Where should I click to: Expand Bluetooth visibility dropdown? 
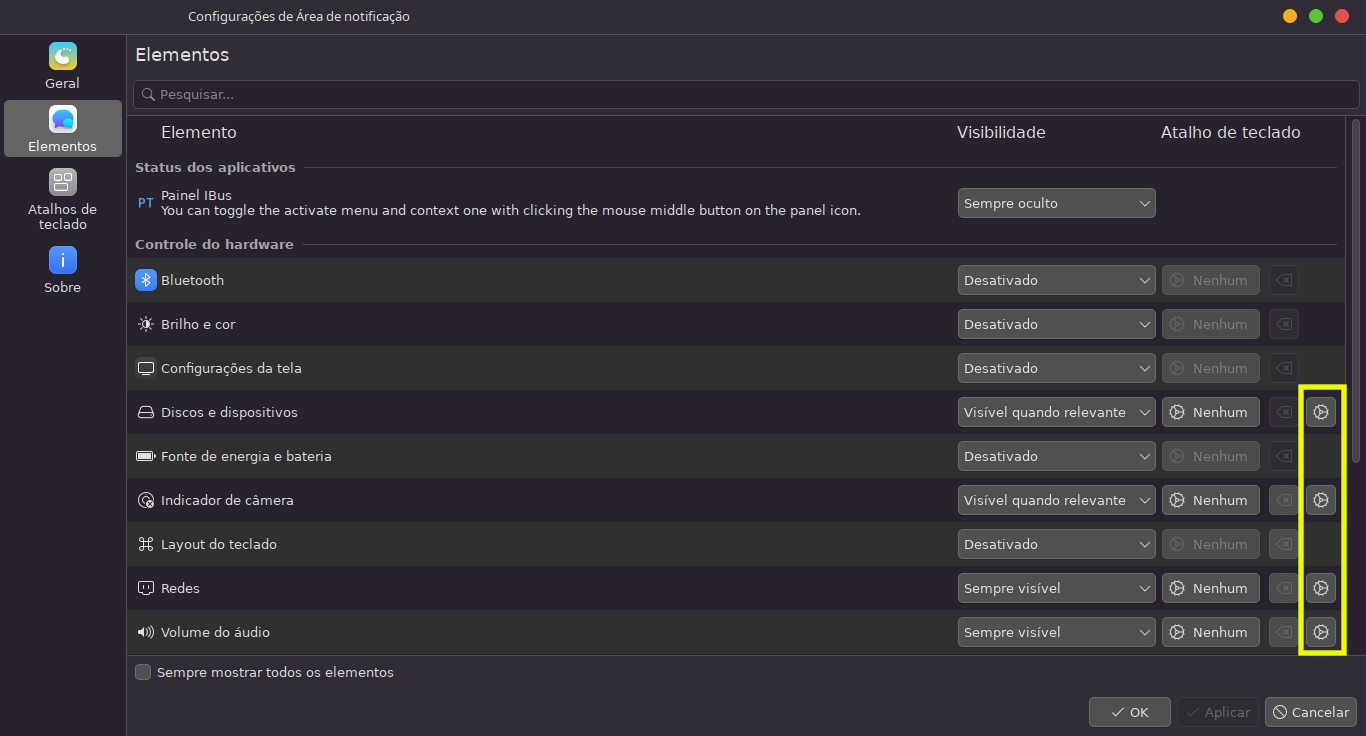1056,280
